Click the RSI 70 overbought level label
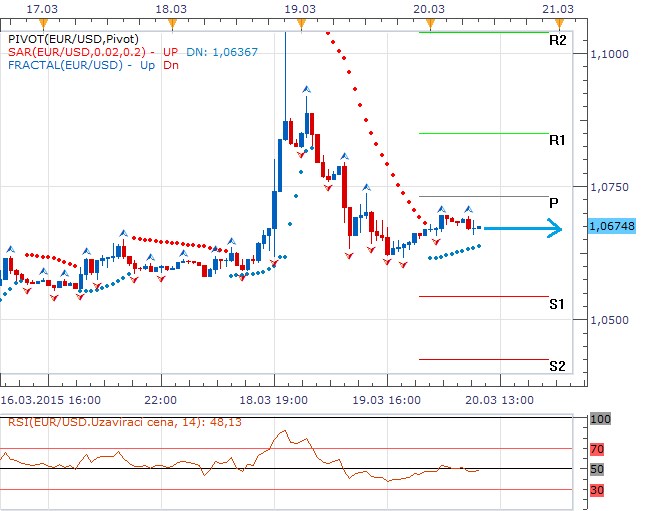The image size is (645, 511). point(599,449)
